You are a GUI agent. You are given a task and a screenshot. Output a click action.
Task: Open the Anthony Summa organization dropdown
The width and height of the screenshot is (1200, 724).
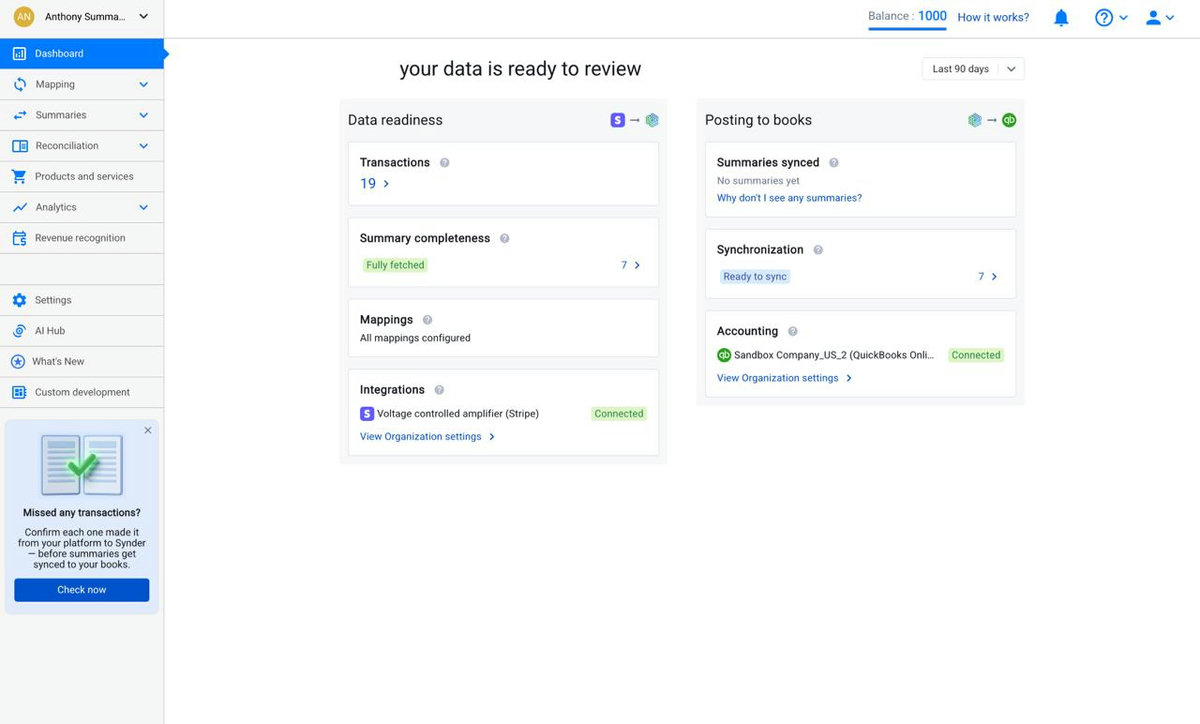tap(82, 17)
